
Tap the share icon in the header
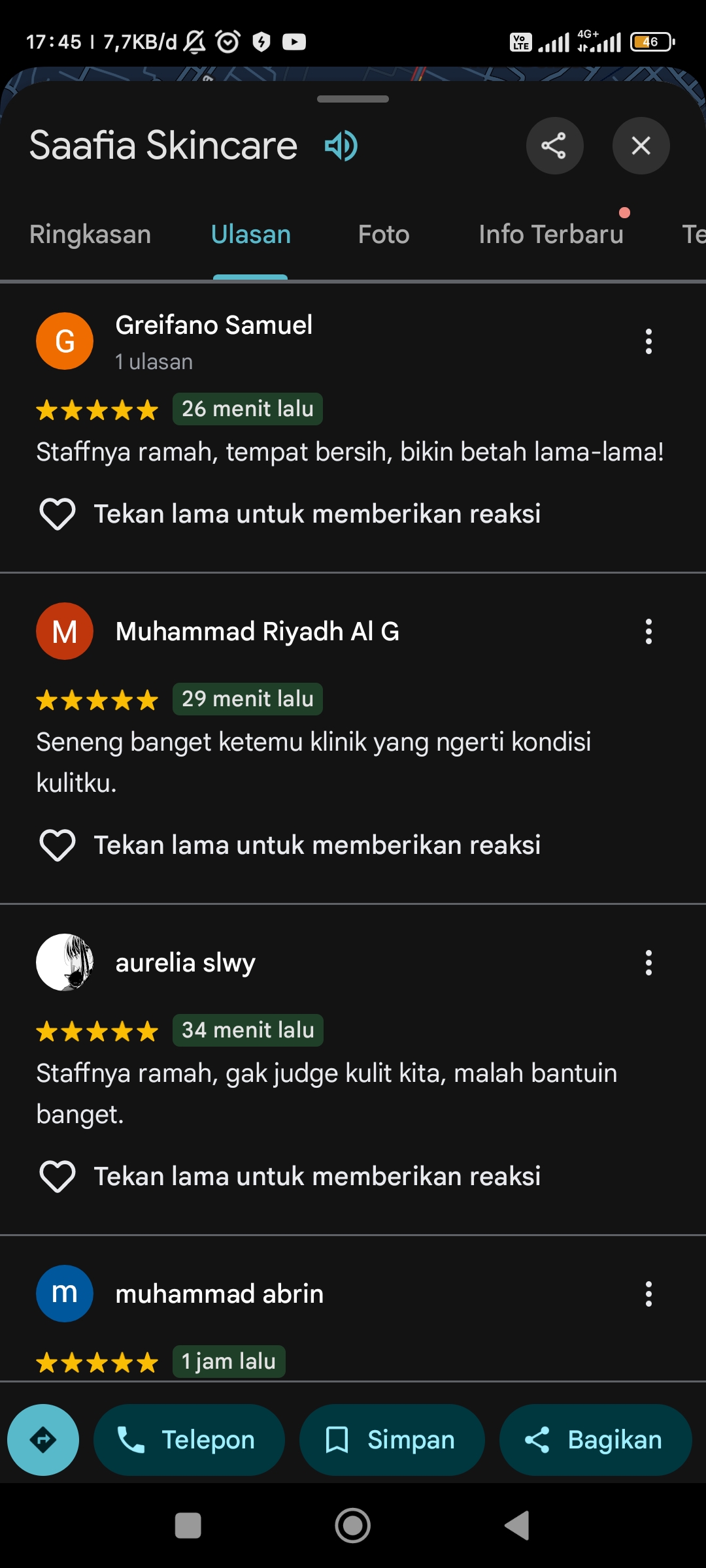point(554,146)
